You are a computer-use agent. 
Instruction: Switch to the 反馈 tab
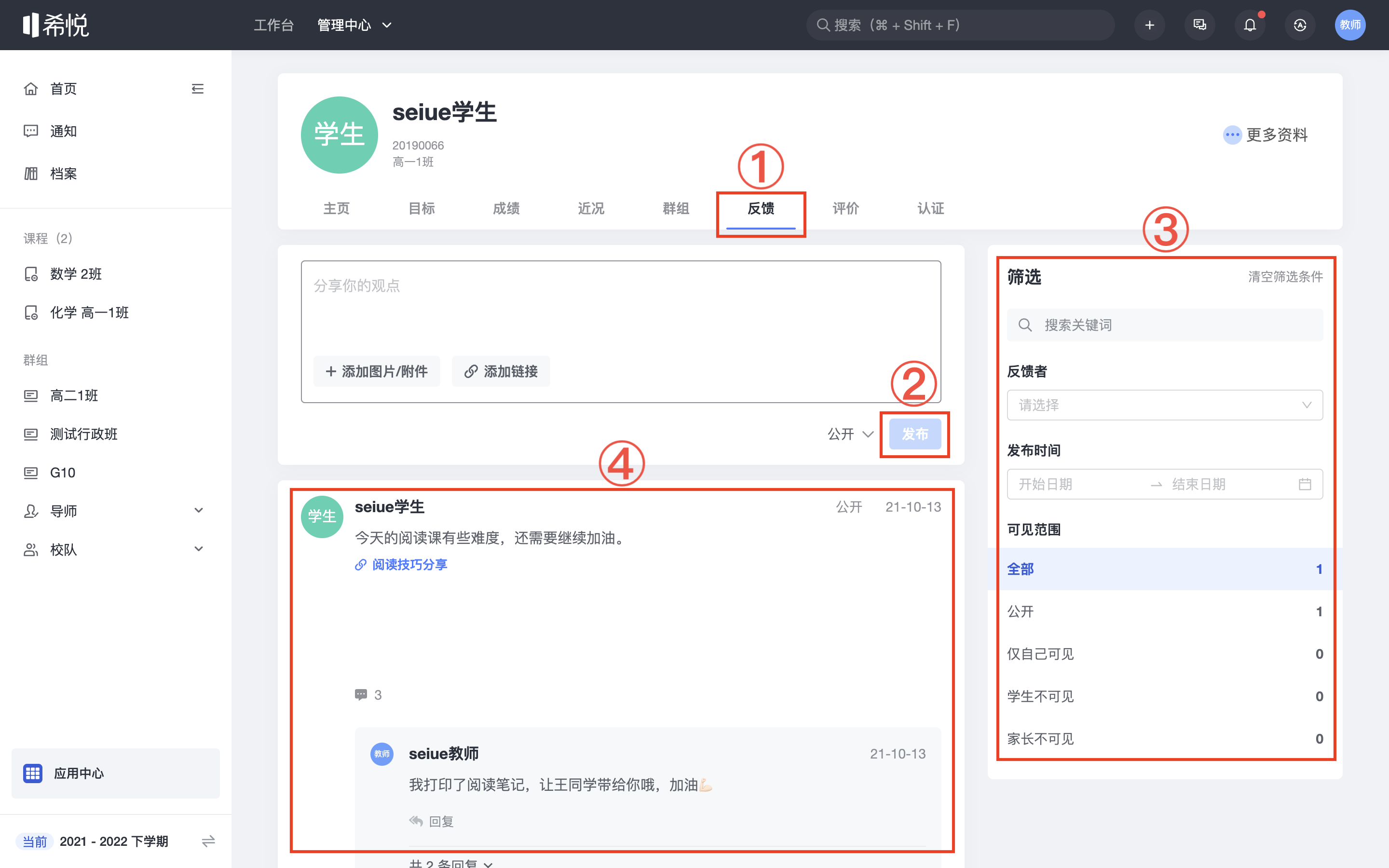[761, 208]
